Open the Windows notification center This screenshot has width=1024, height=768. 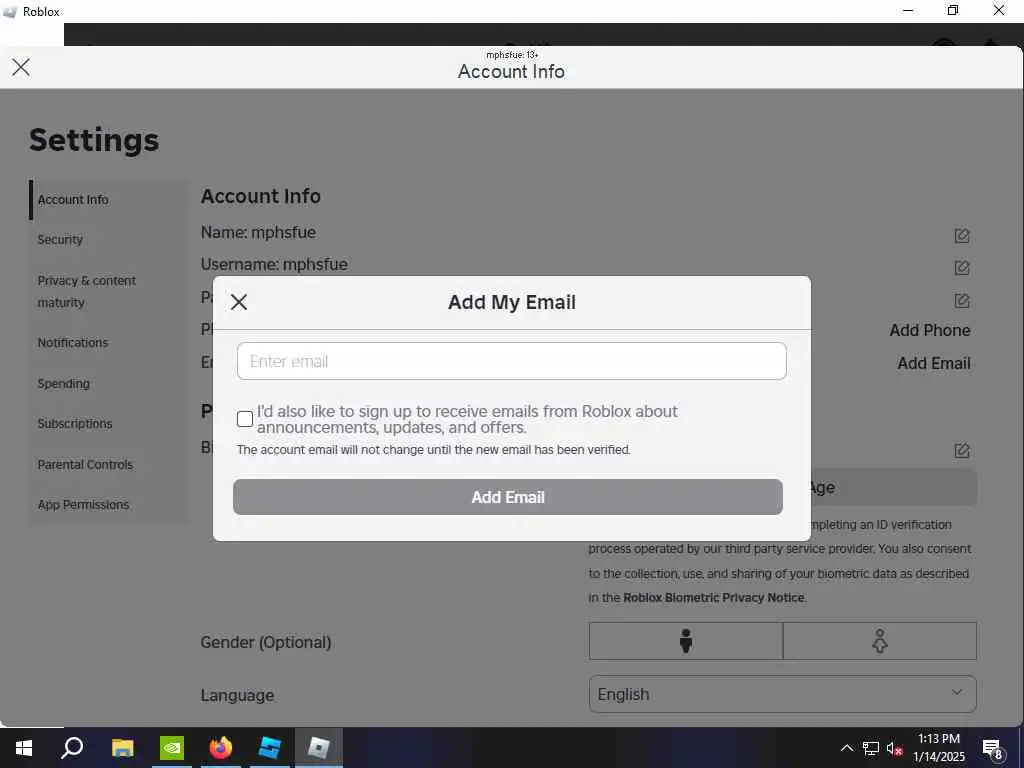(993, 748)
